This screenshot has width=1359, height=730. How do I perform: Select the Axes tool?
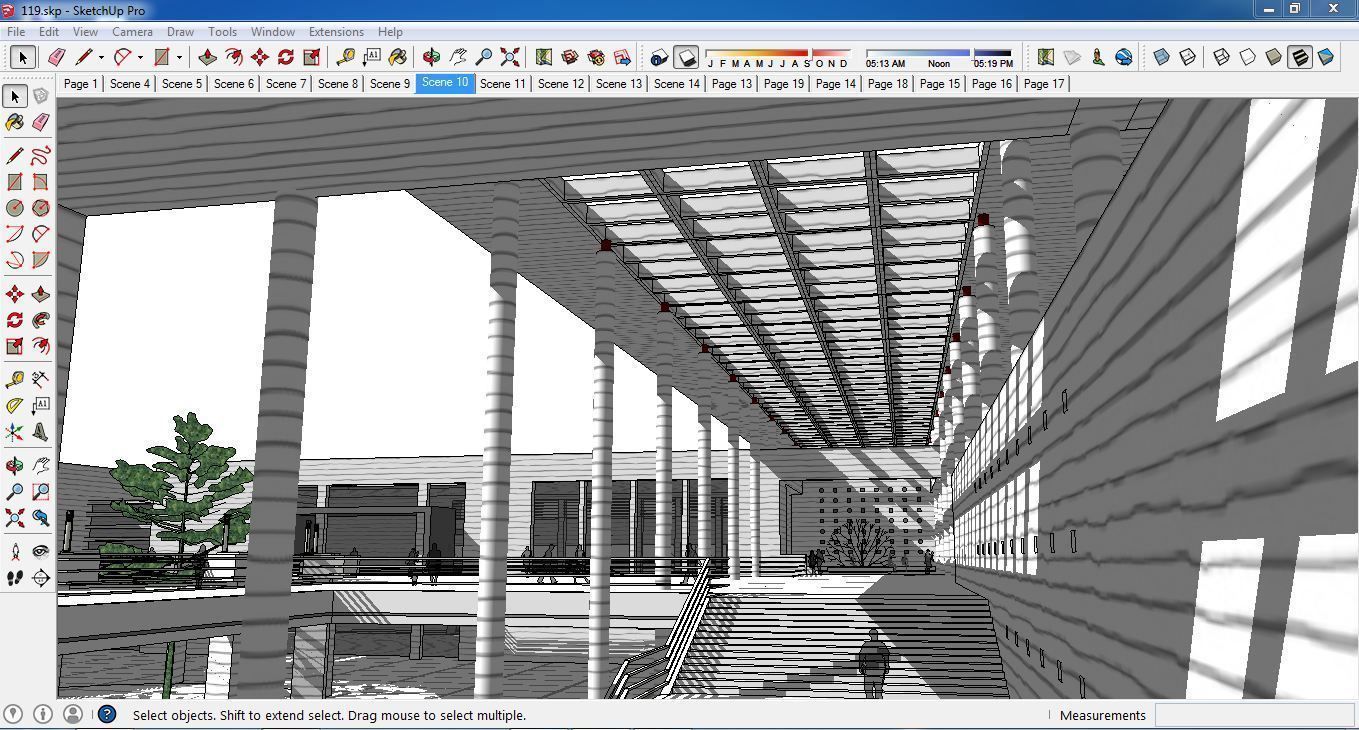[14, 432]
